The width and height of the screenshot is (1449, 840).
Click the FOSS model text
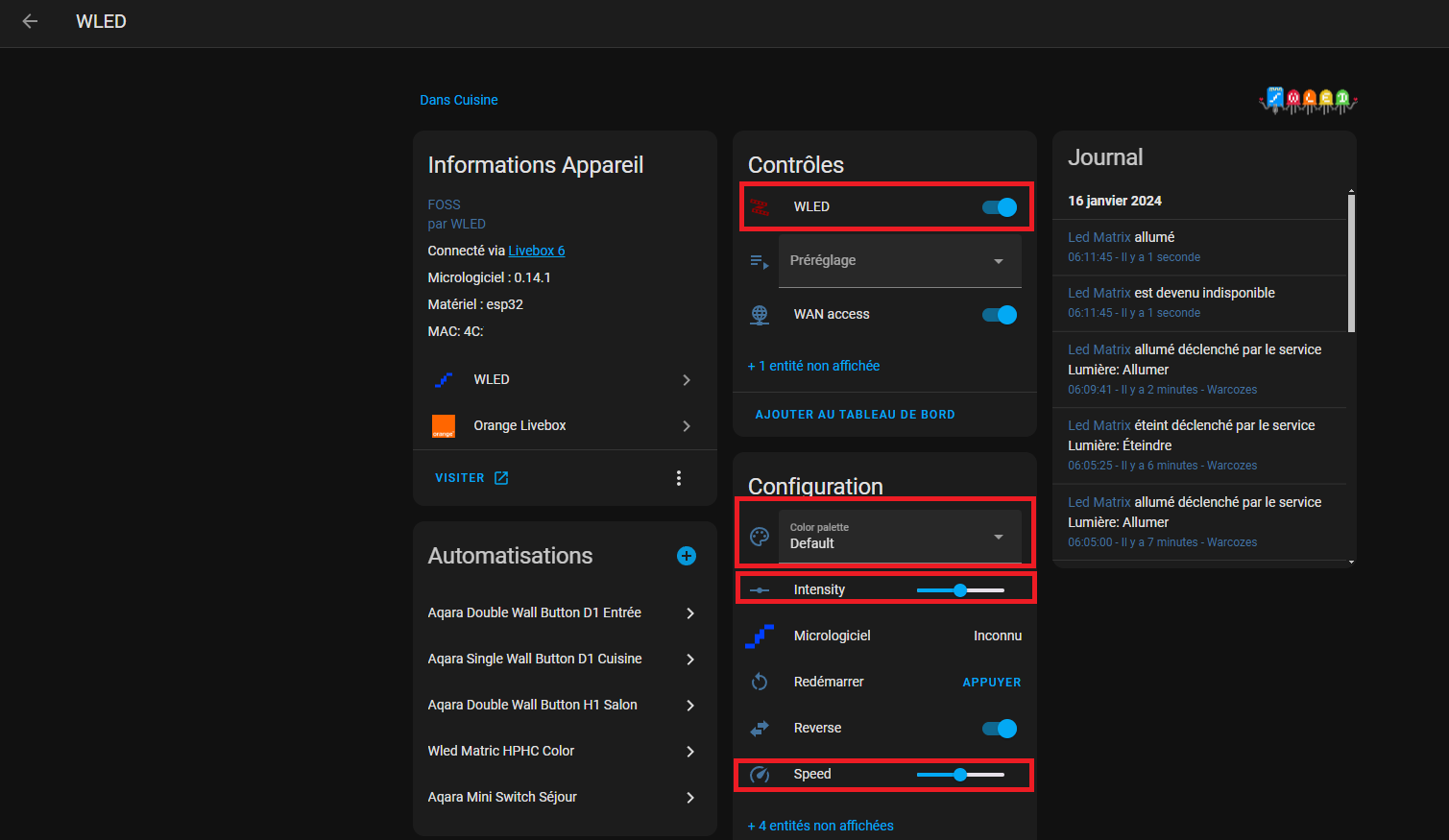[444, 204]
